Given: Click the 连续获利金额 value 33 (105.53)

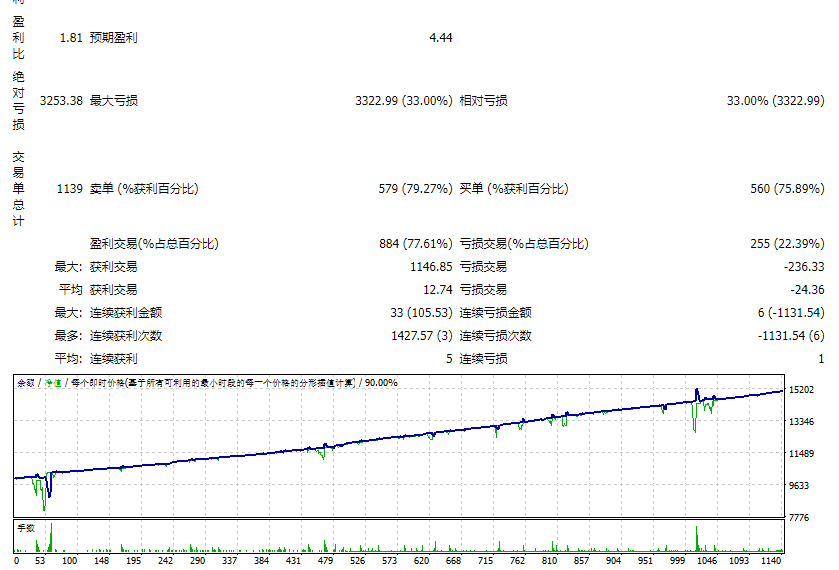Looking at the screenshot, I should pyautogui.click(x=421, y=313).
